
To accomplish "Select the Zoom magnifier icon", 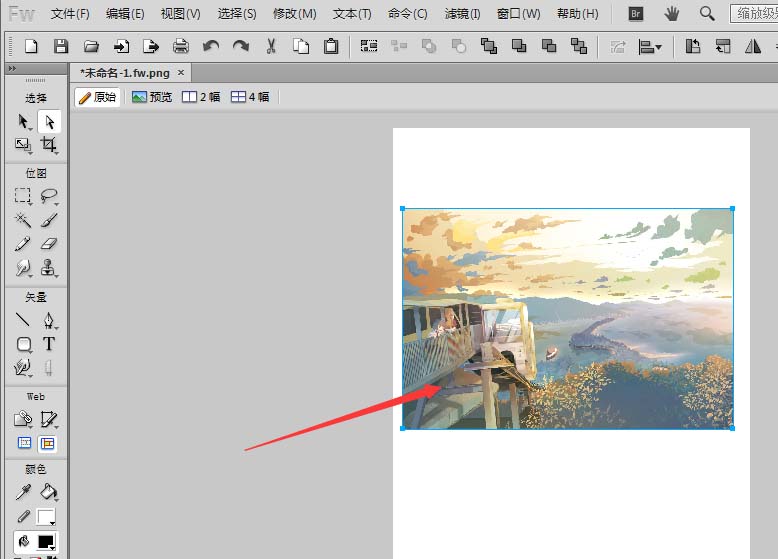I will click(x=707, y=14).
